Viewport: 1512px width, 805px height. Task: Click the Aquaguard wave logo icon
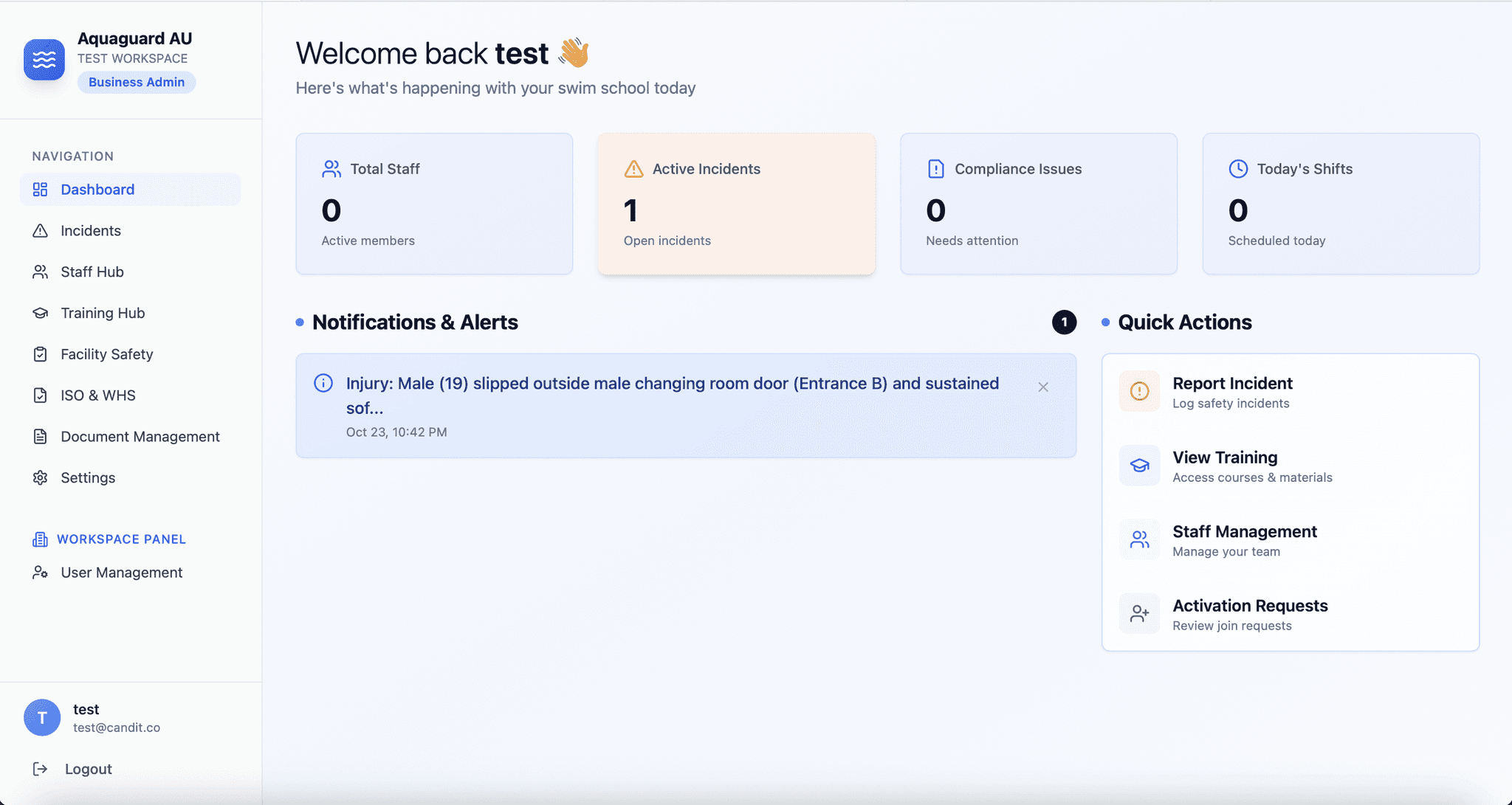(44, 60)
